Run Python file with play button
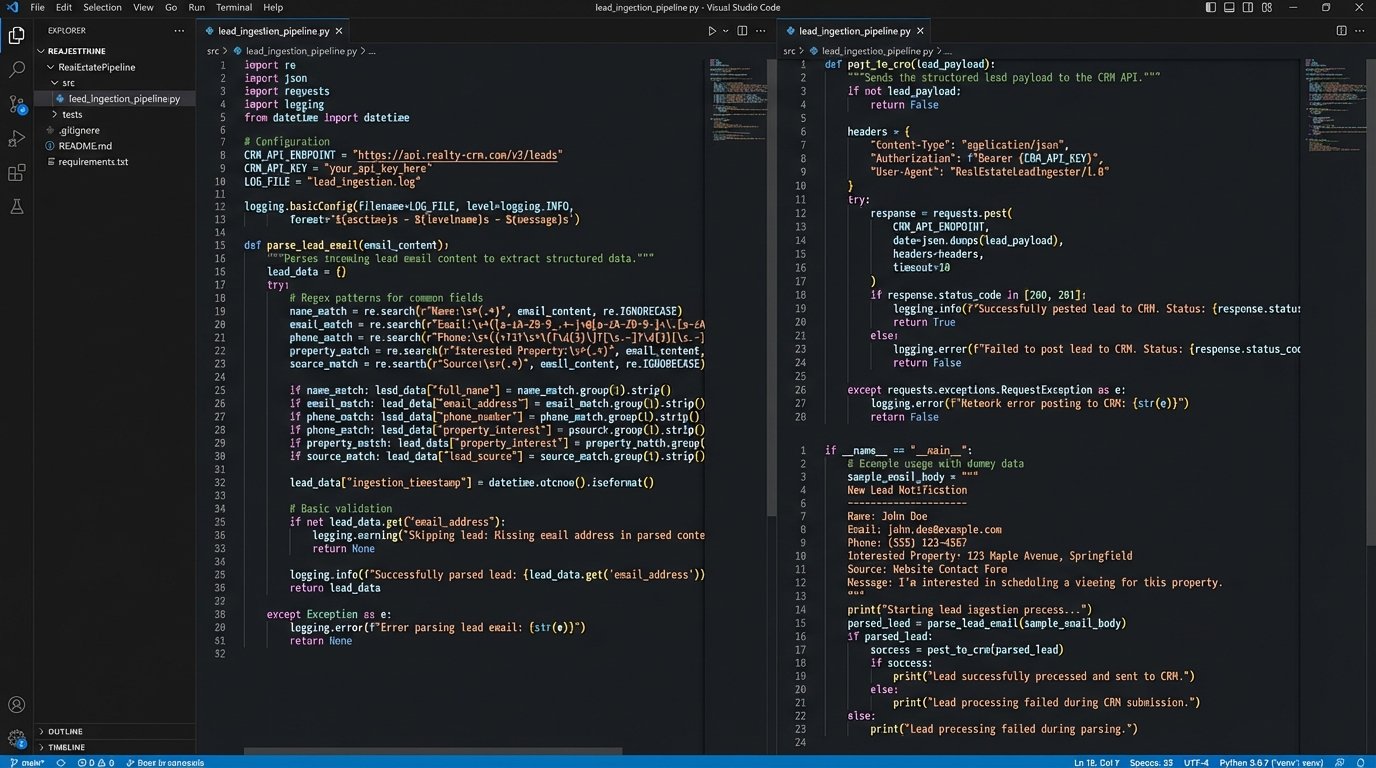The height and width of the screenshot is (768, 1376). (712, 31)
